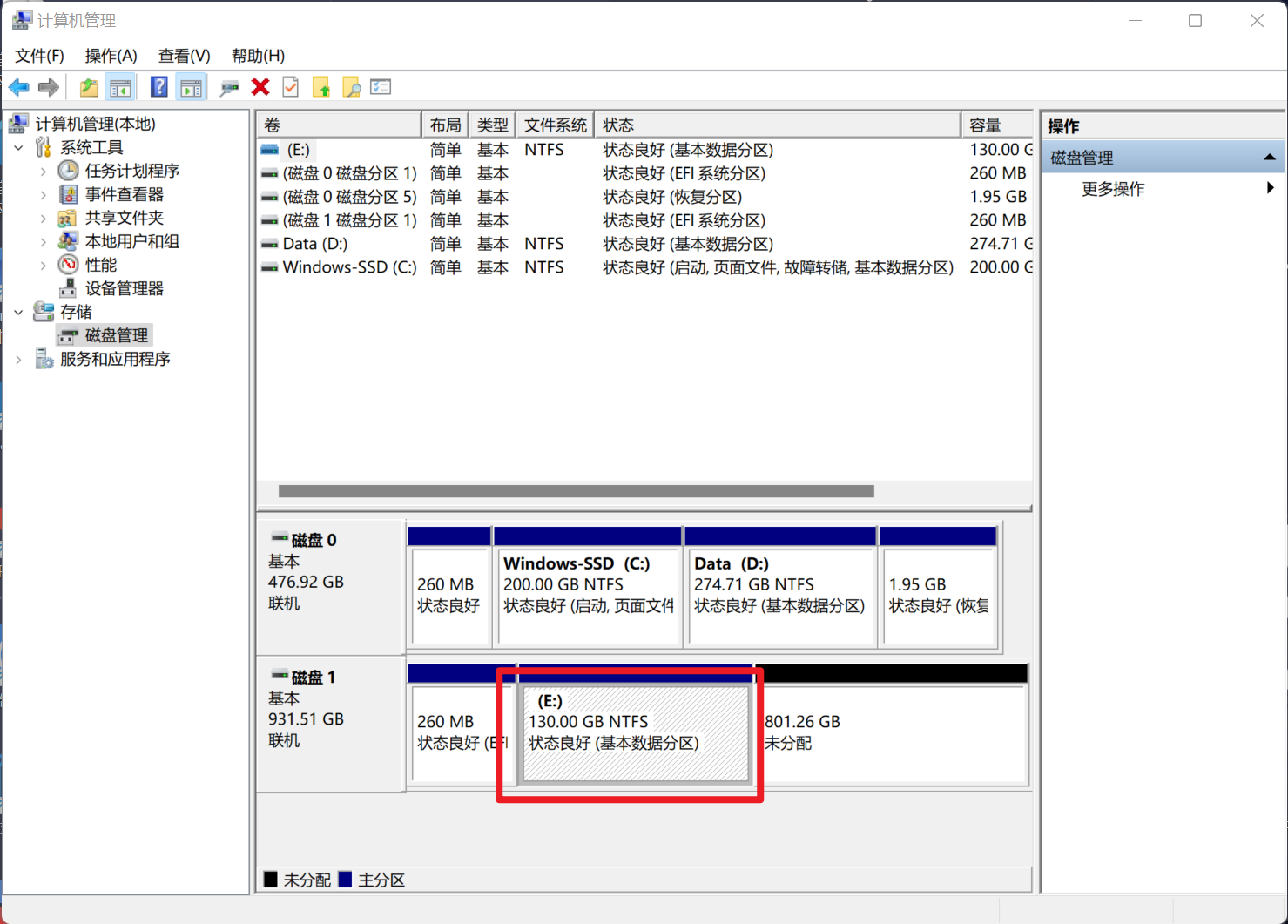The width and height of the screenshot is (1288, 924).
Task: Collapse the 磁盘管理 section in 操作 pane
Action: coord(1269,158)
